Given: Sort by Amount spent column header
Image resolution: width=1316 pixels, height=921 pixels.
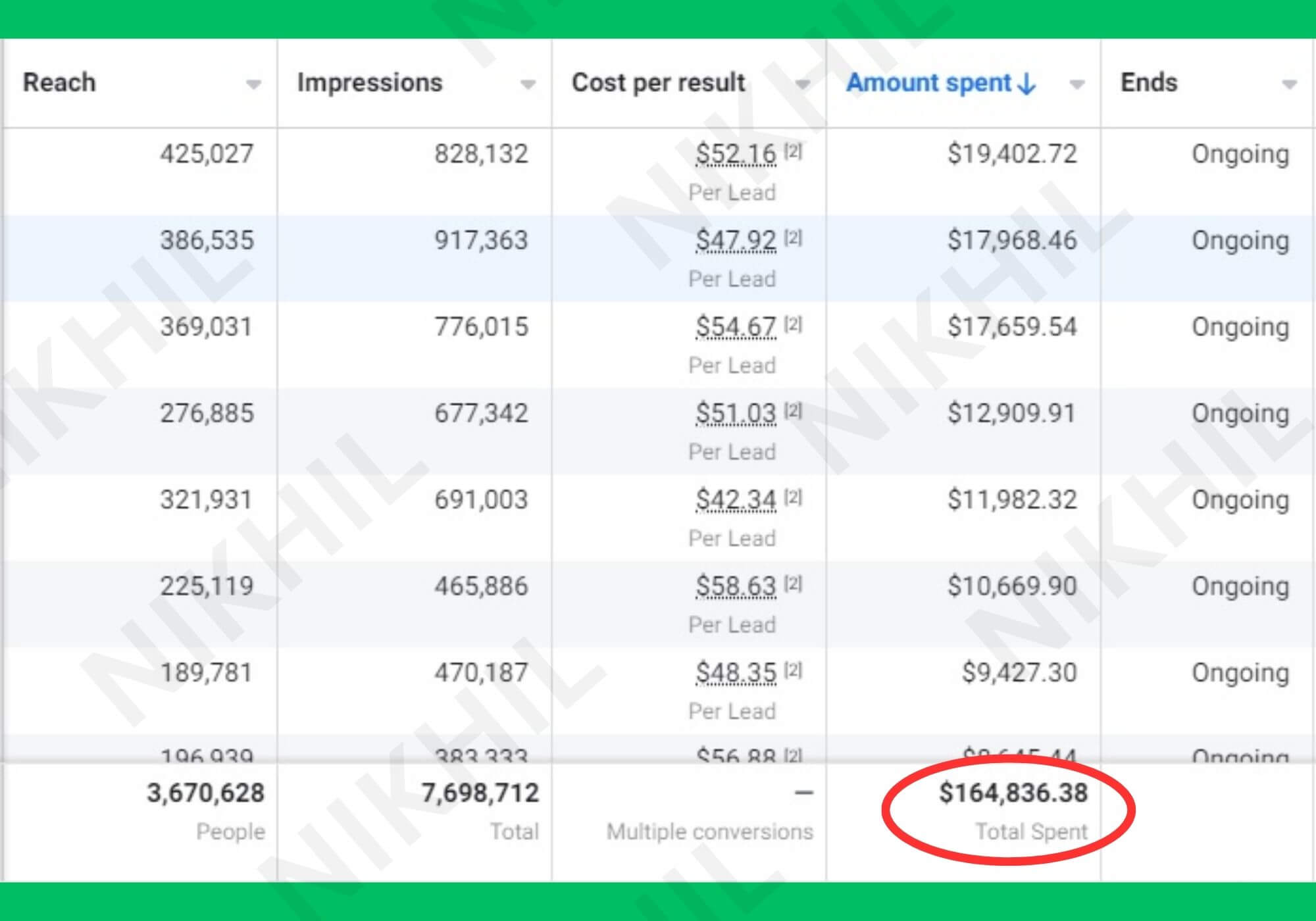Looking at the screenshot, I should pyautogui.click(x=928, y=83).
